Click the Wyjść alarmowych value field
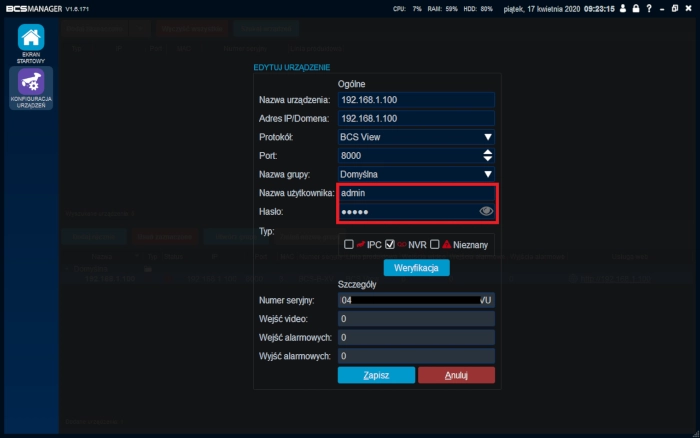Screen dimensions: 700x438 pyautogui.click(x=416, y=356)
